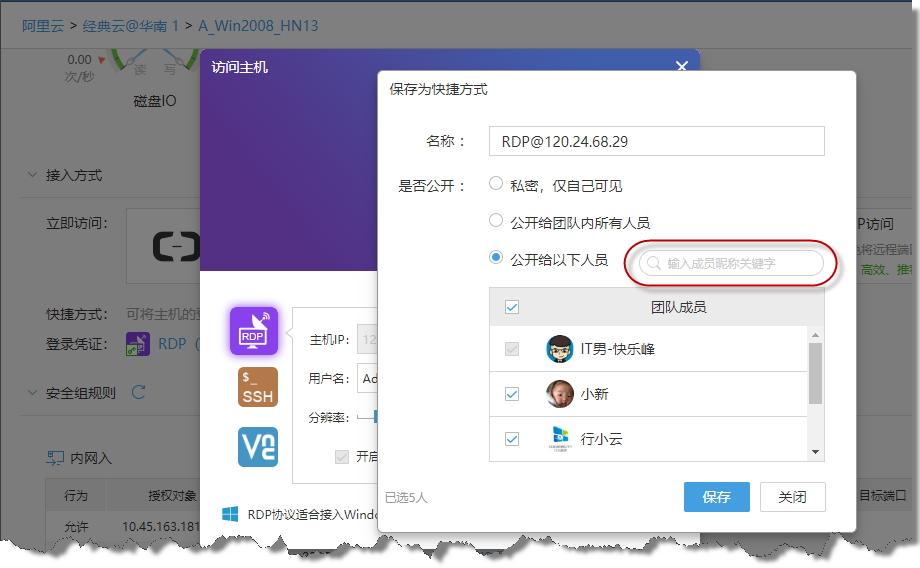Collapse the 接入方式 section
920x568 pixels.
(x=31, y=175)
